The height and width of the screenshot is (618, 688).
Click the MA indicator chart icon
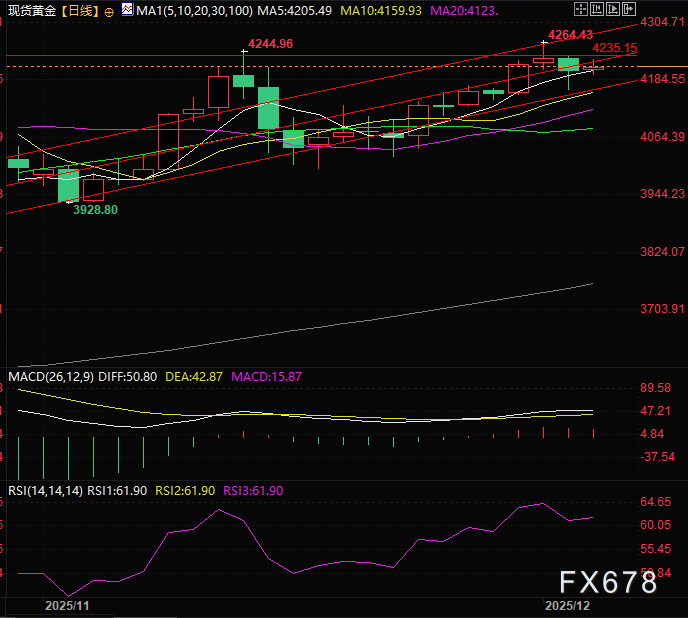126,9
